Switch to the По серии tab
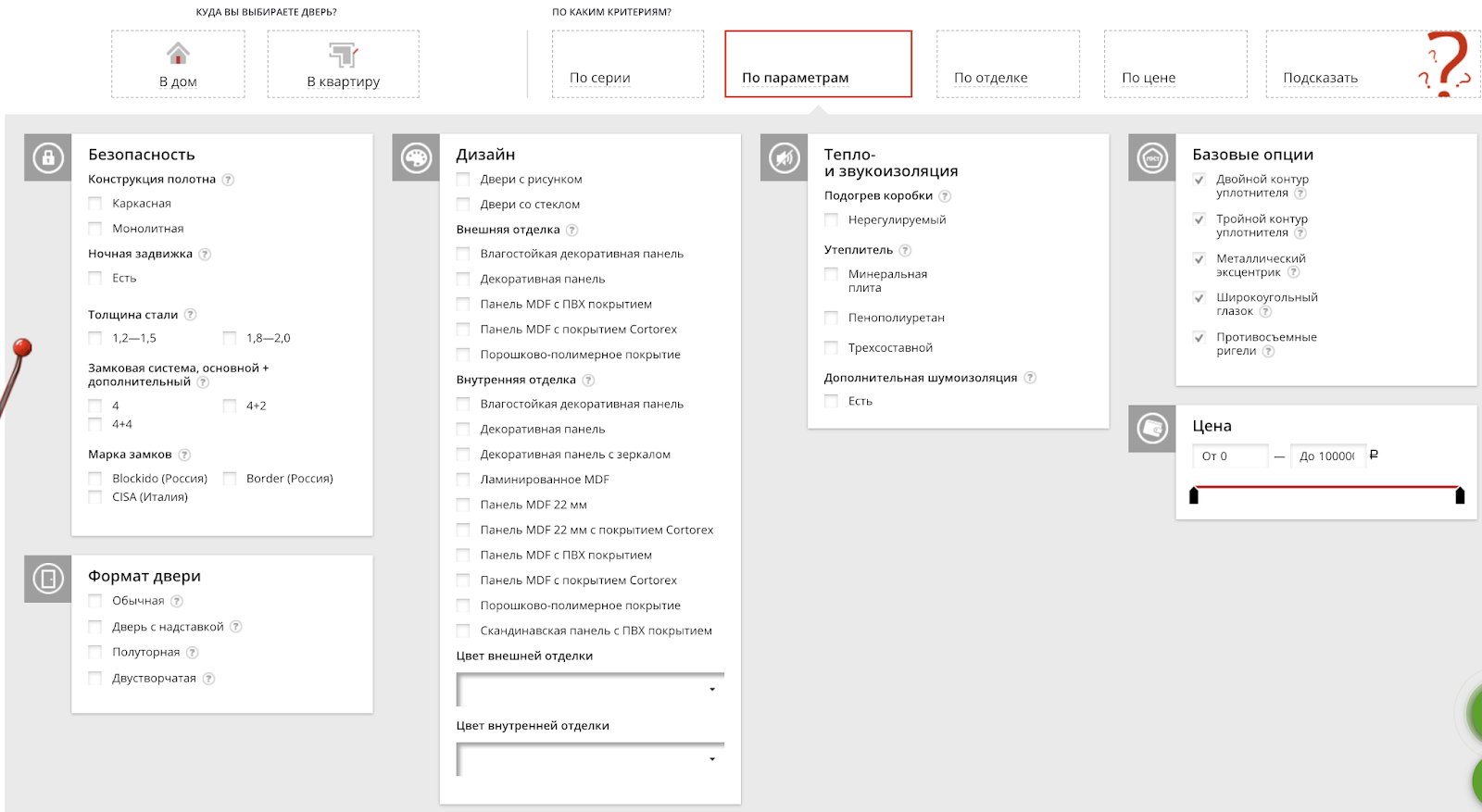The width and height of the screenshot is (1482, 812). pyautogui.click(x=627, y=64)
